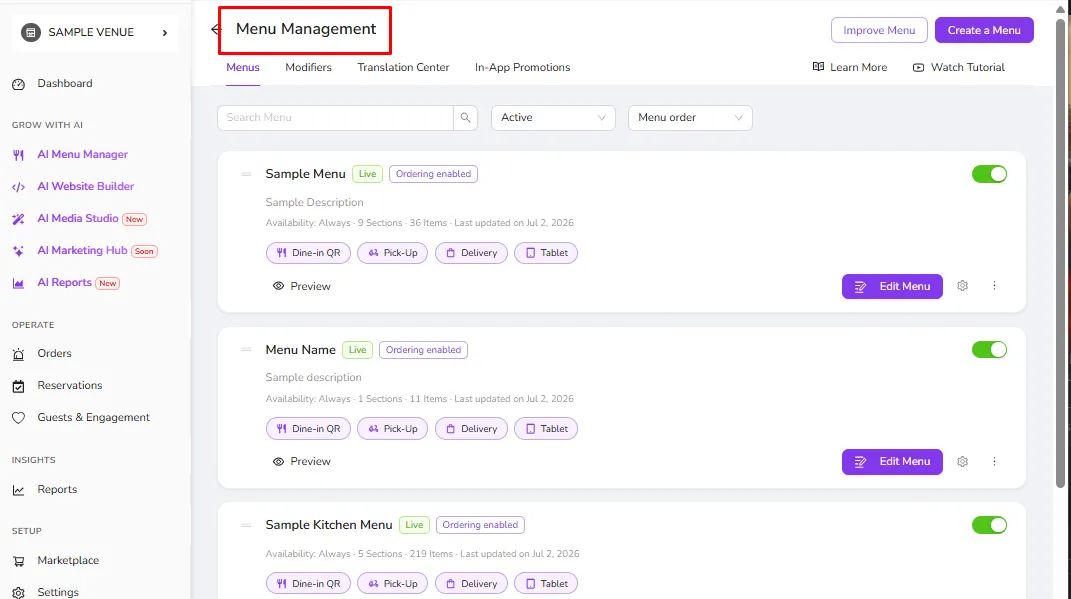The height and width of the screenshot is (599, 1071).
Task: Open the Active status dropdown
Action: pyautogui.click(x=553, y=117)
